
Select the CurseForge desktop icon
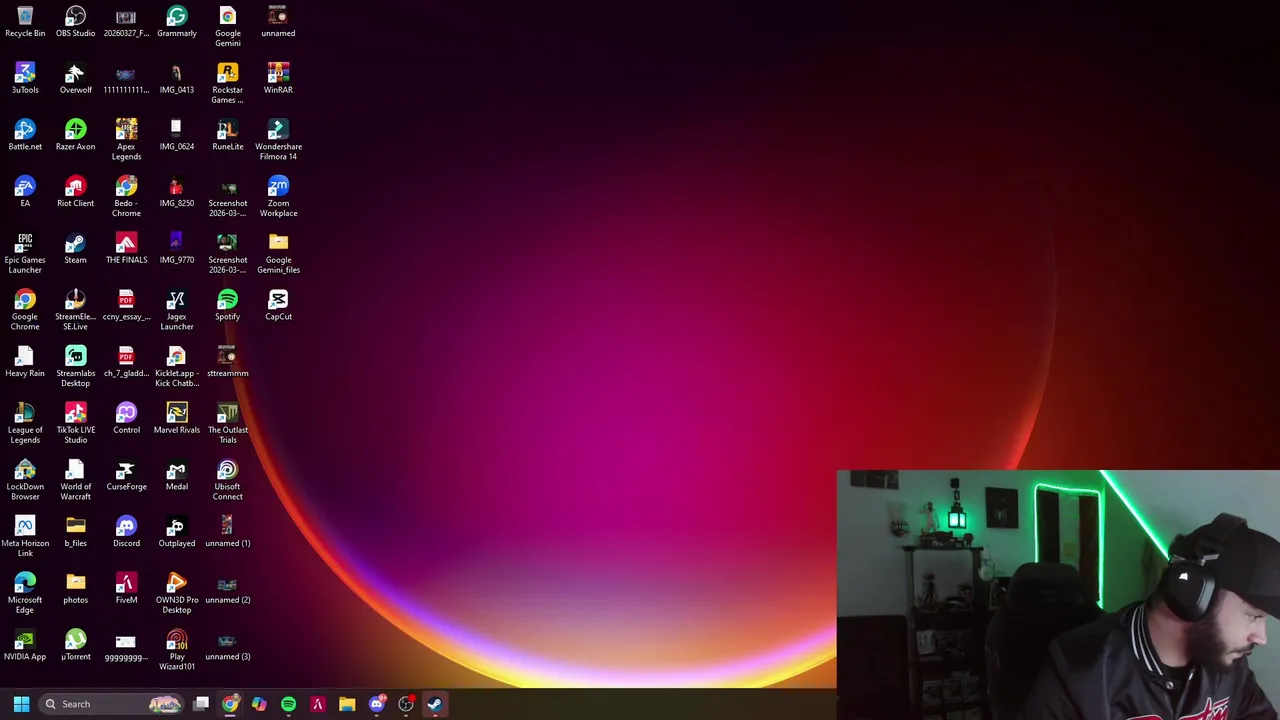coord(126,475)
